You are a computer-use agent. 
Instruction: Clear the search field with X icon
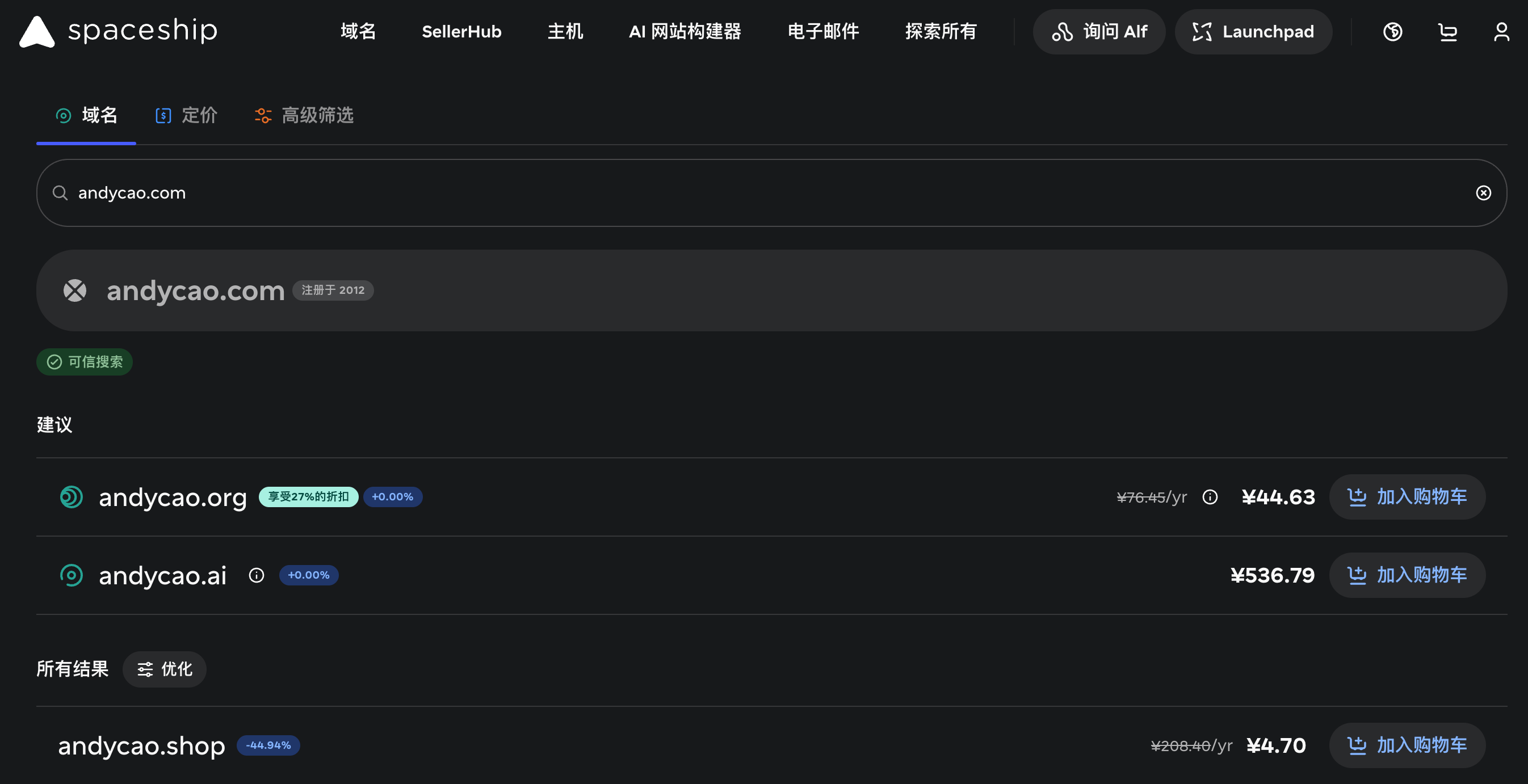pos(1483,193)
